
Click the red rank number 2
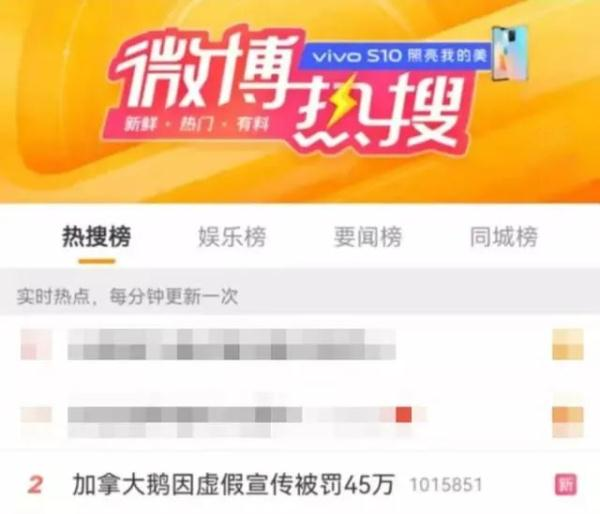click(36, 485)
